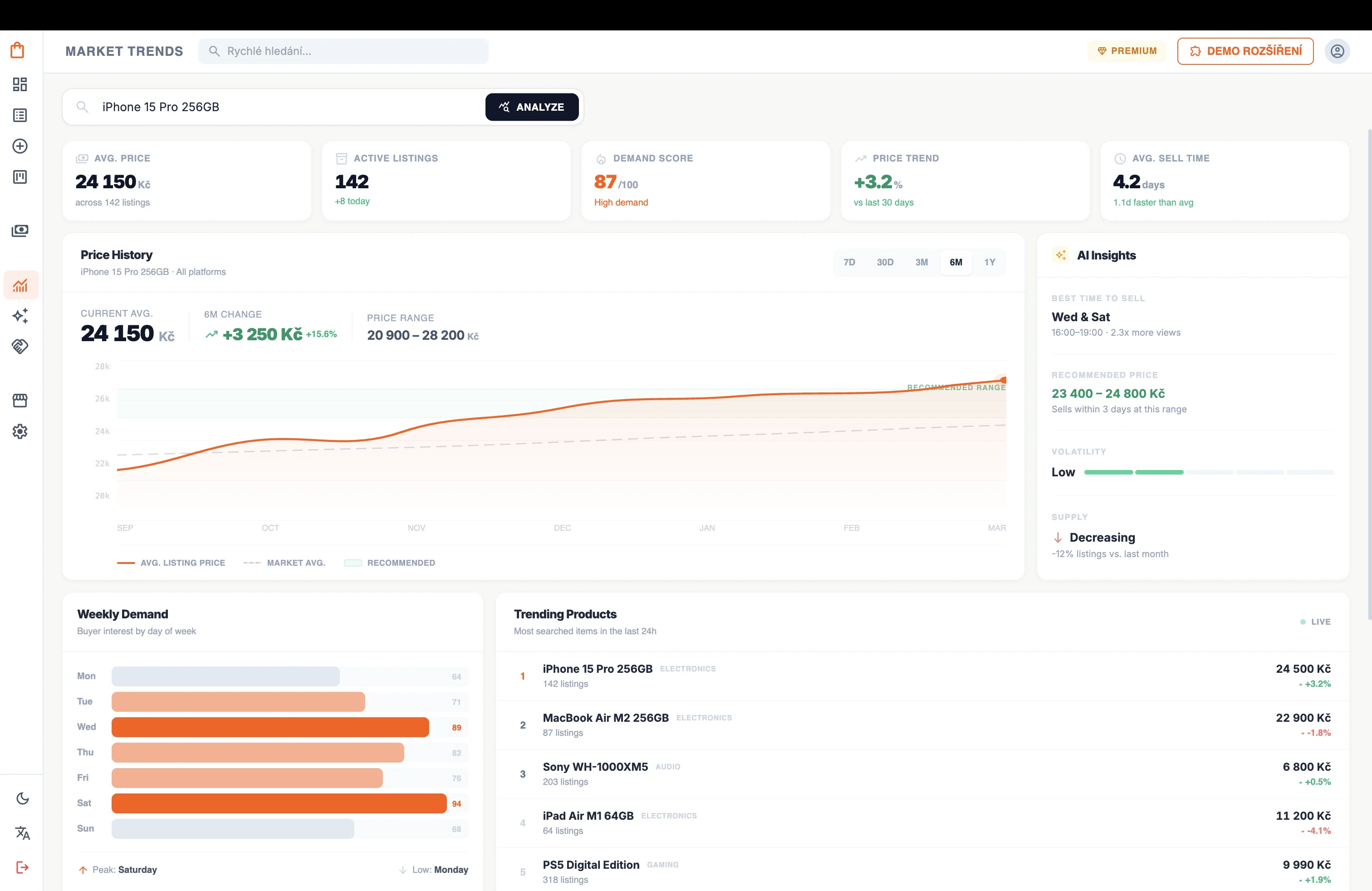The width and height of the screenshot is (1372, 891).
Task: Click the logout icon in sidebar
Action: (23, 867)
